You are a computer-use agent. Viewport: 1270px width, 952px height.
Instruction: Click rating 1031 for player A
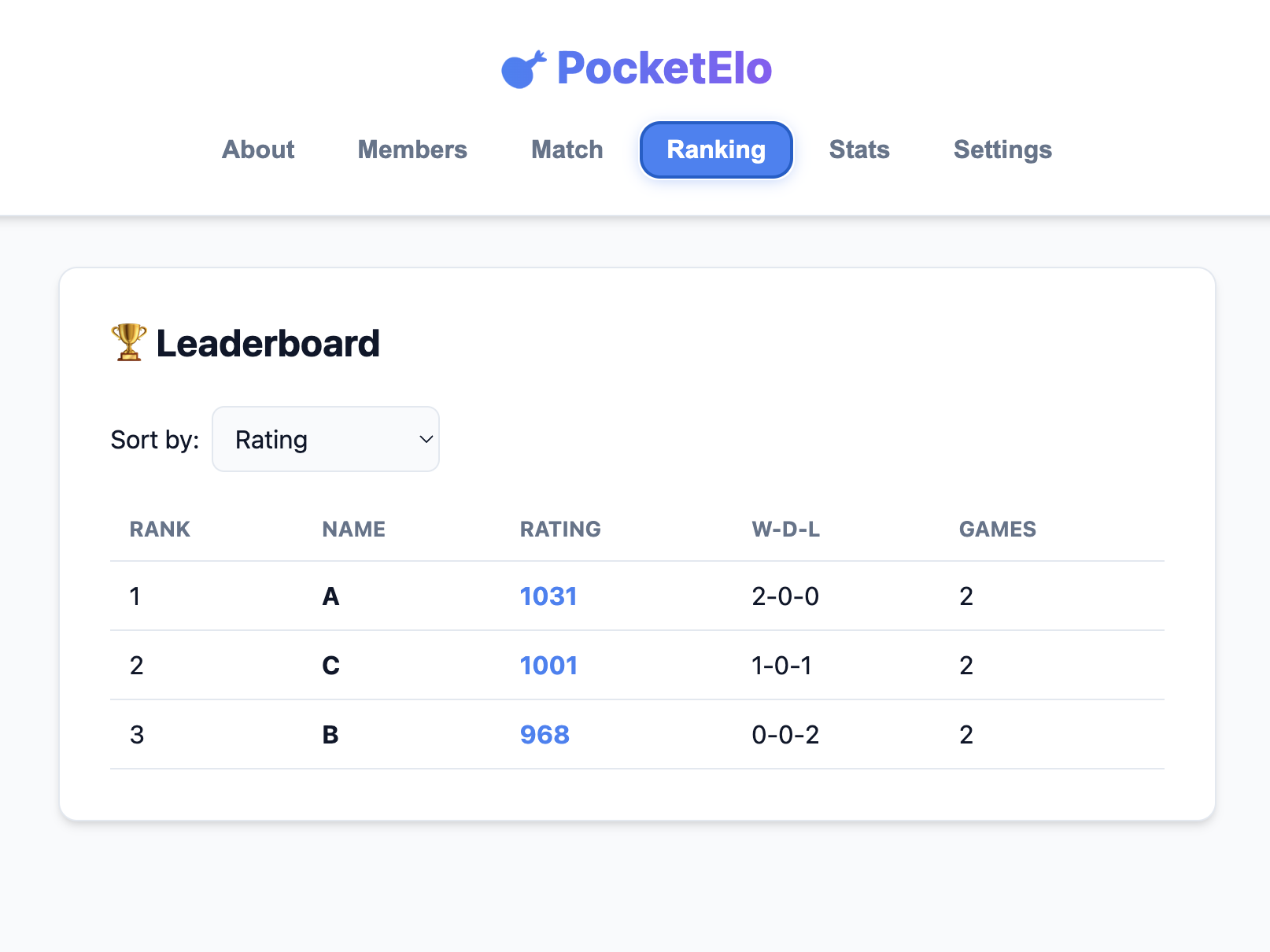point(548,596)
